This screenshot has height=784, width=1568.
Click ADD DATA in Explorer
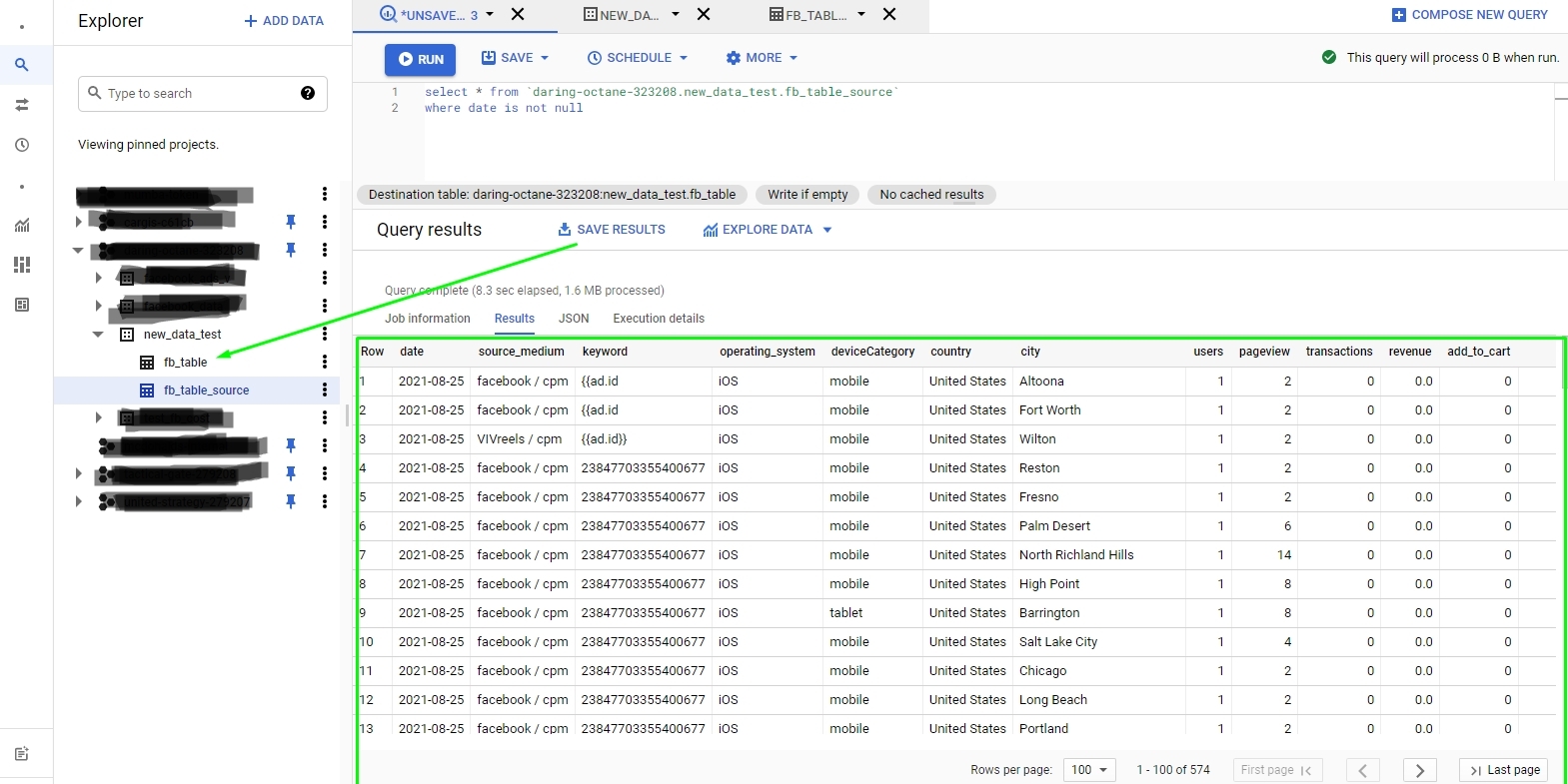coord(284,21)
